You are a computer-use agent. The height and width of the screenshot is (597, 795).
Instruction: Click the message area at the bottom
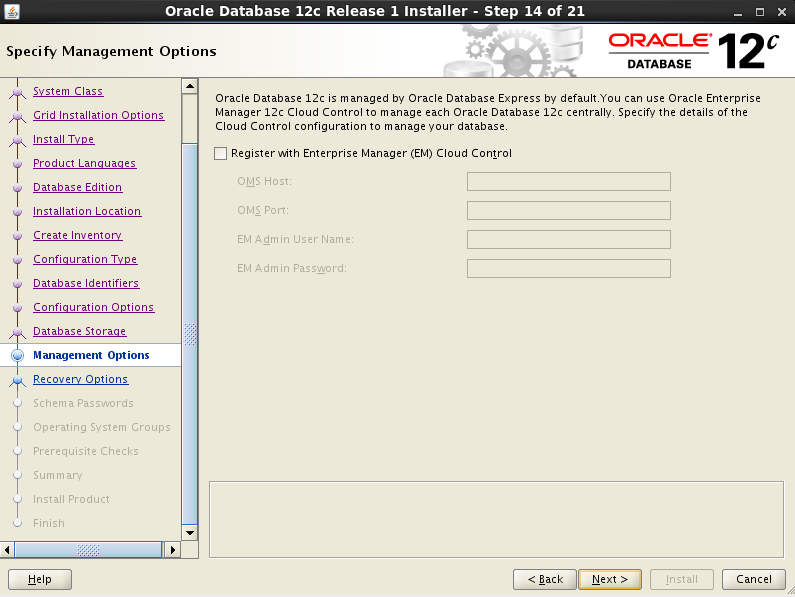click(496, 519)
